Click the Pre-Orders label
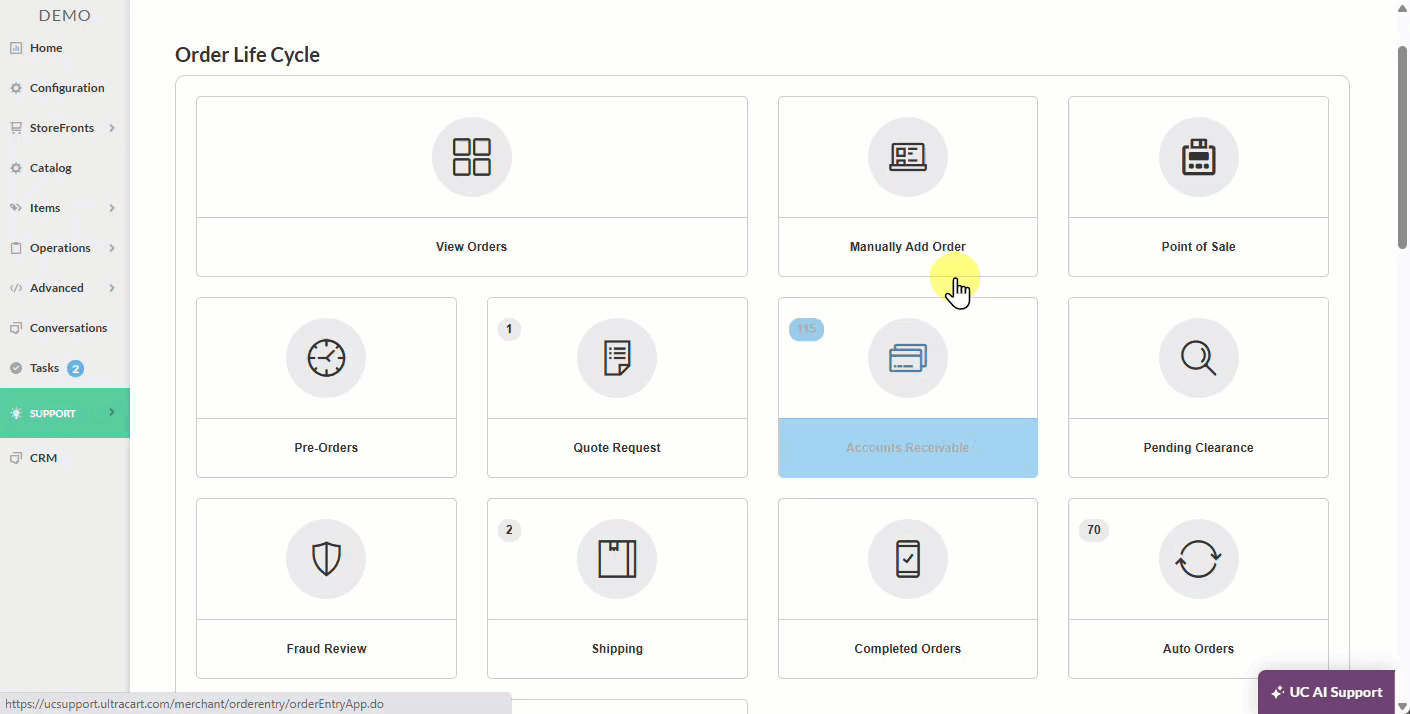Viewport: 1410px width, 714px height. [326, 448]
